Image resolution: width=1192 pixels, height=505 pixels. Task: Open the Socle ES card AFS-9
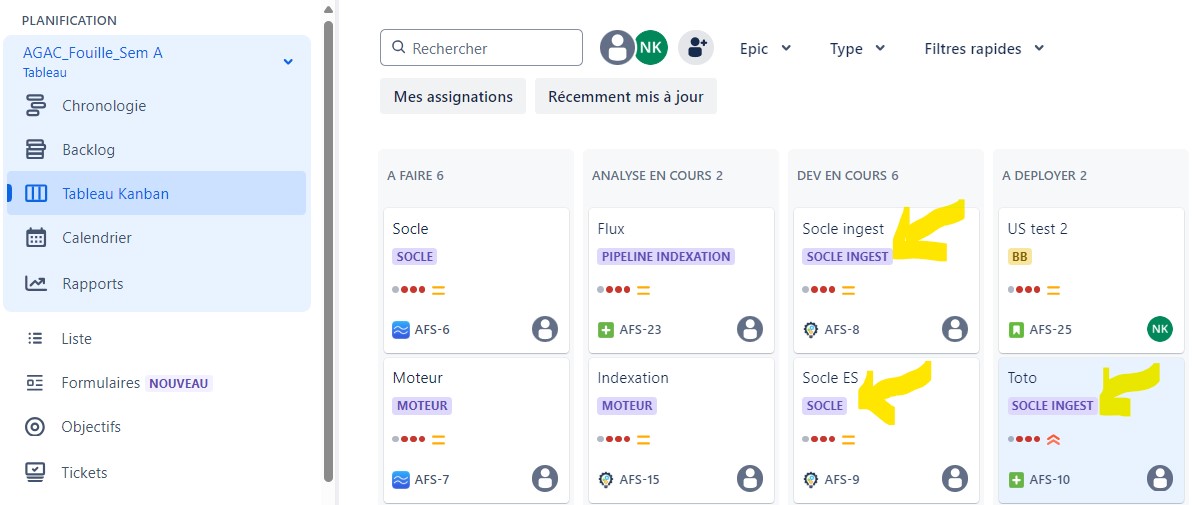coord(886,430)
